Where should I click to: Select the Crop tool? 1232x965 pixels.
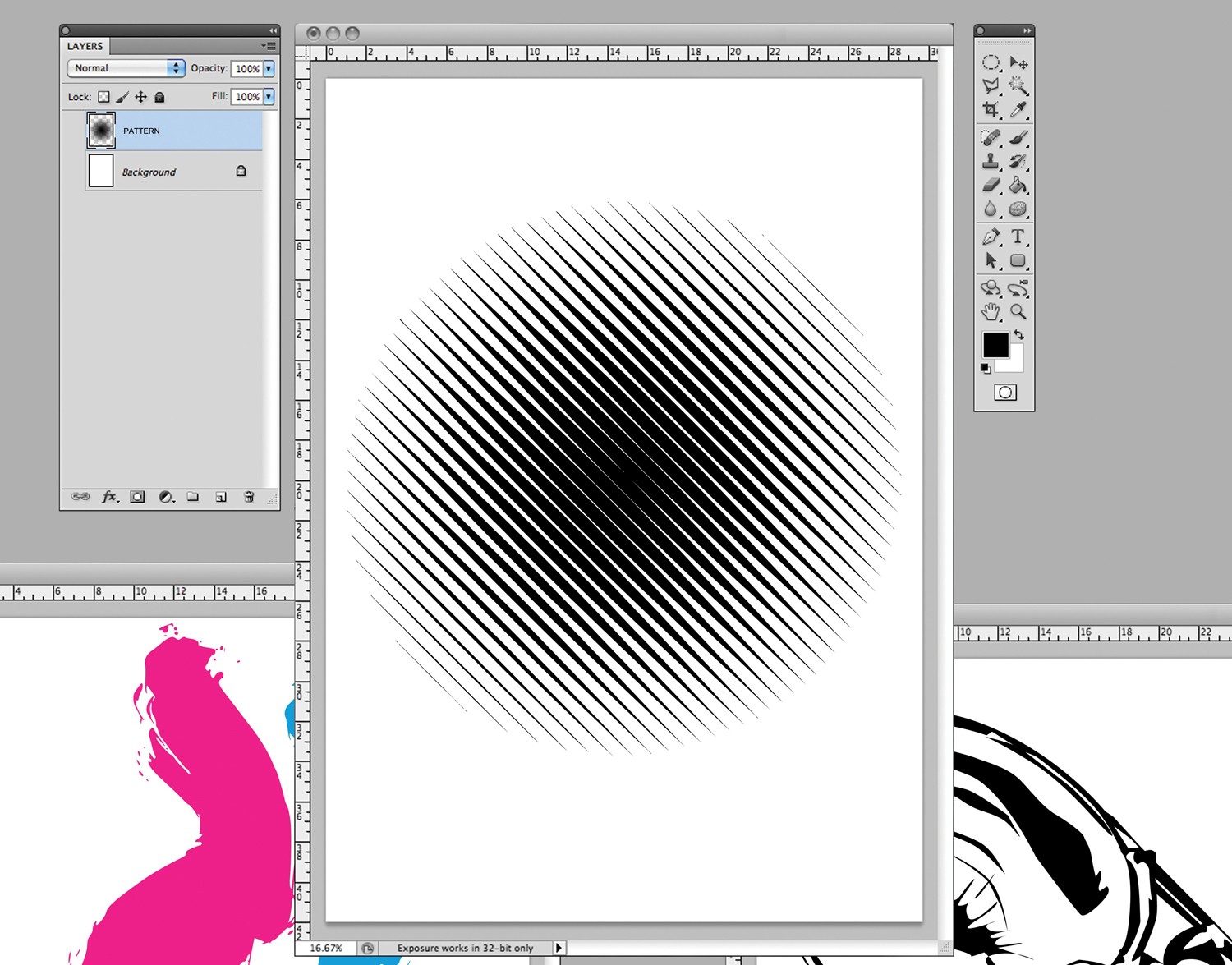[991, 109]
